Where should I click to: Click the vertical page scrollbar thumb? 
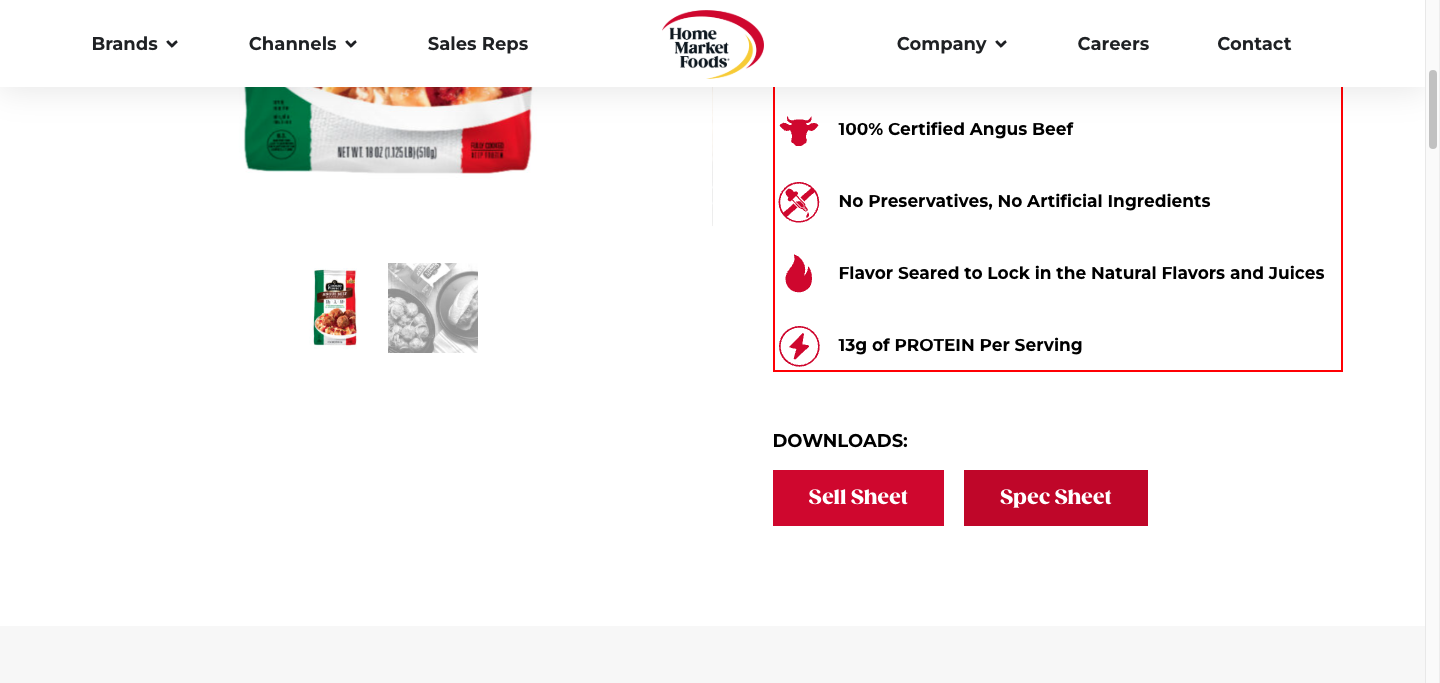coord(1433,110)
